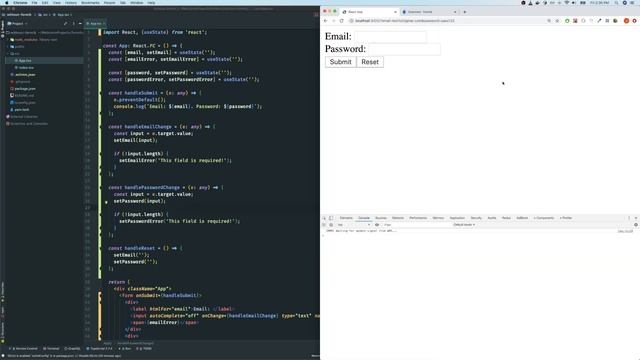The height and width of the screenshot is (360, 640).
Task: Reload the page in Chrome
Action: tap(341, 21)
